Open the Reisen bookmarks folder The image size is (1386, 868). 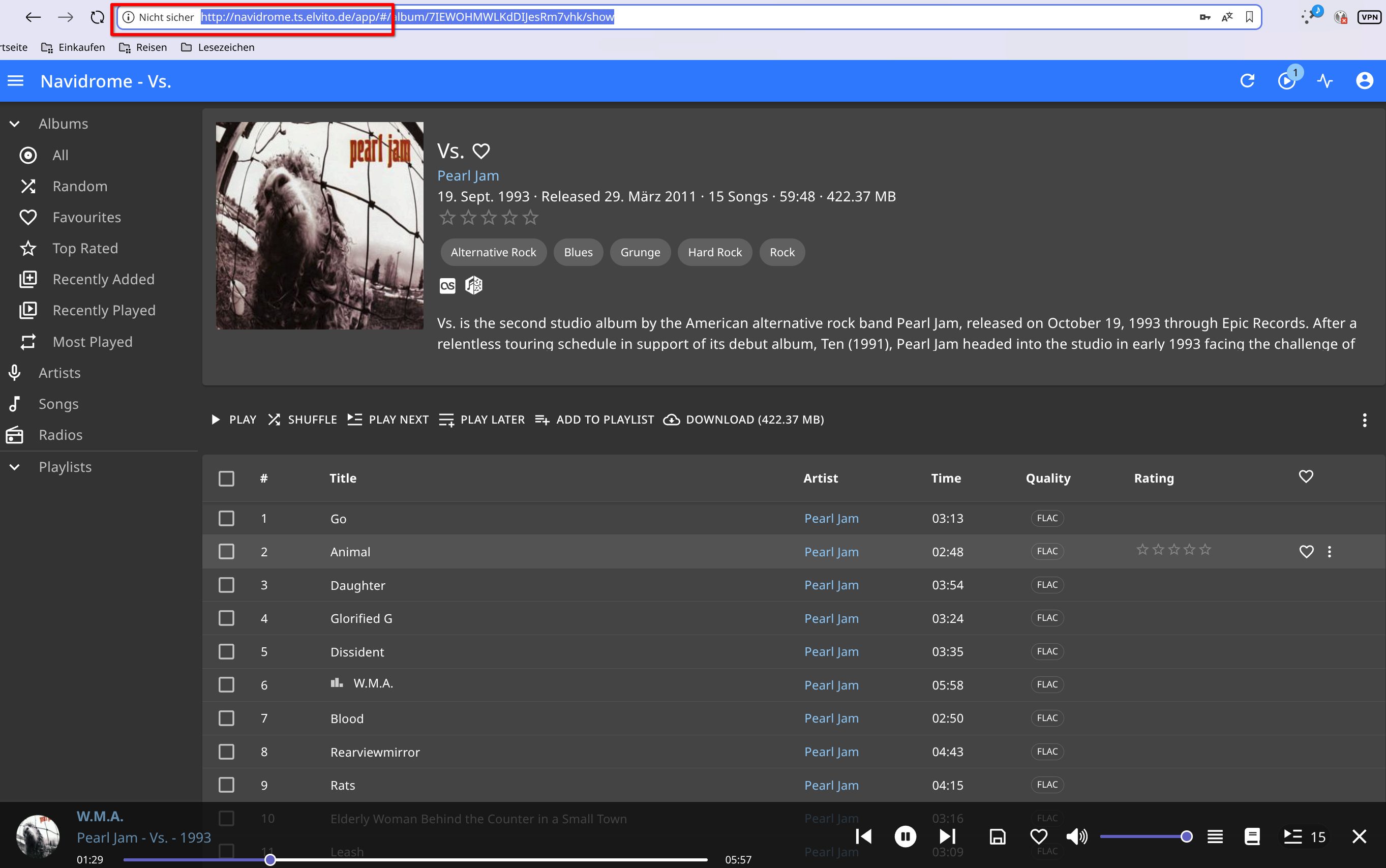(143, 48)
